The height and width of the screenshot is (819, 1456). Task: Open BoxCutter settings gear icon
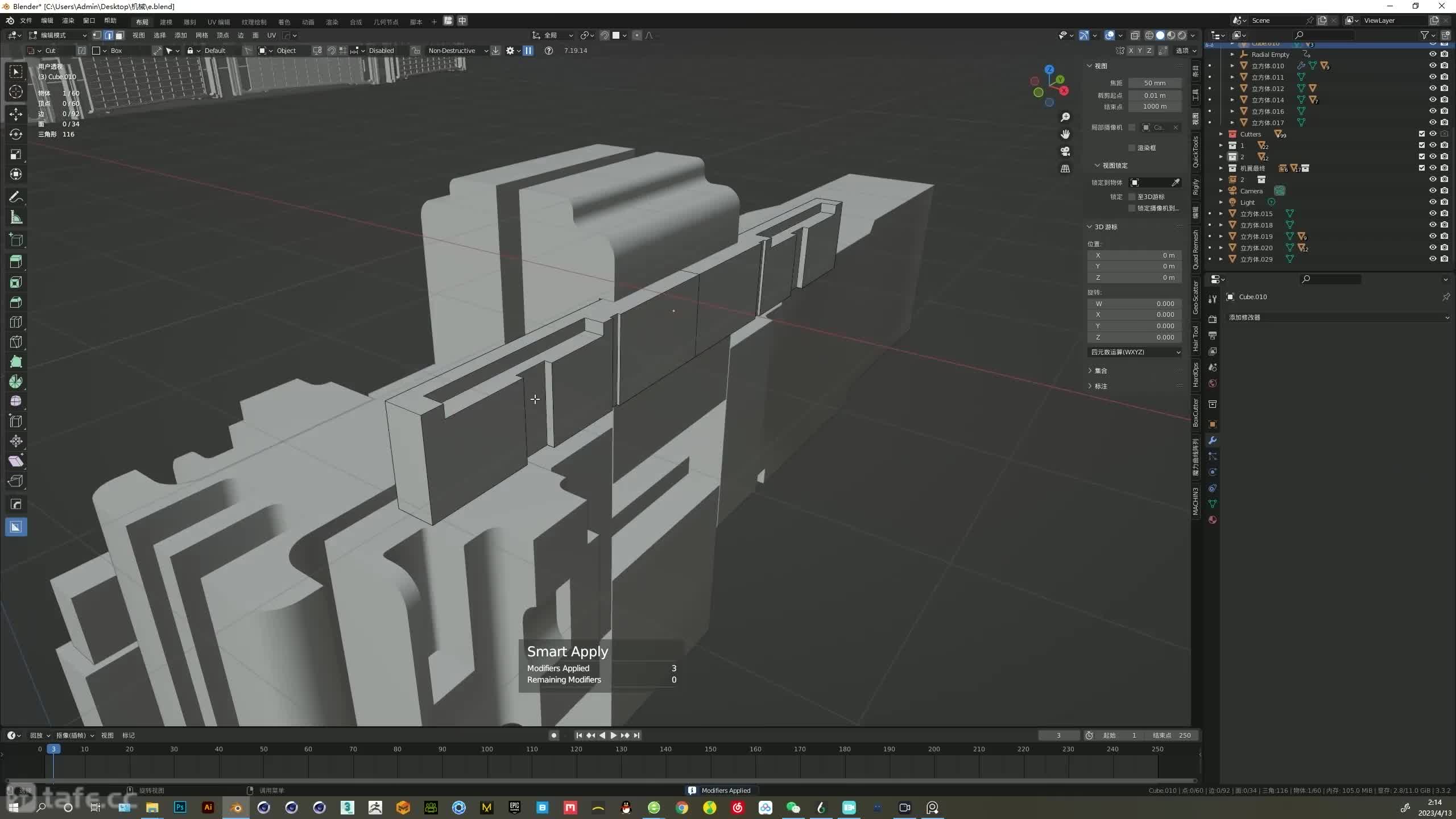(510, 51)
